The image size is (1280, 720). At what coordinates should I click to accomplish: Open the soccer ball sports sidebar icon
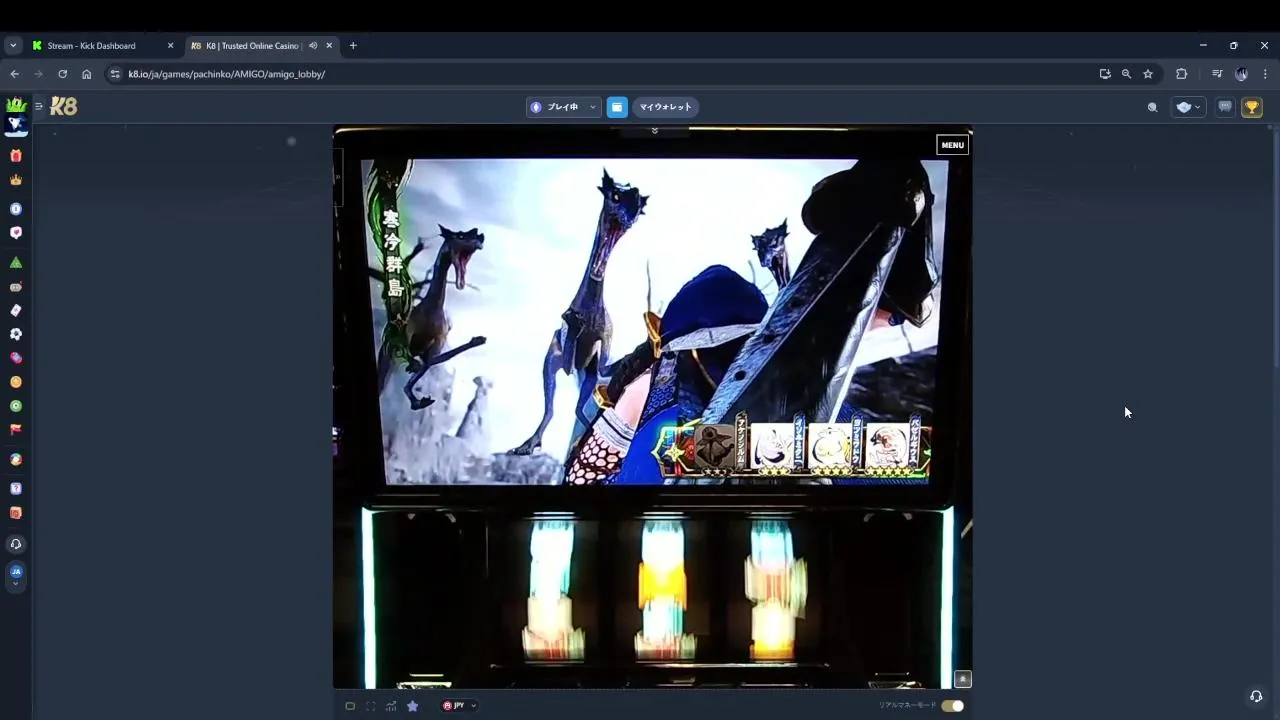tap(15, 334)
